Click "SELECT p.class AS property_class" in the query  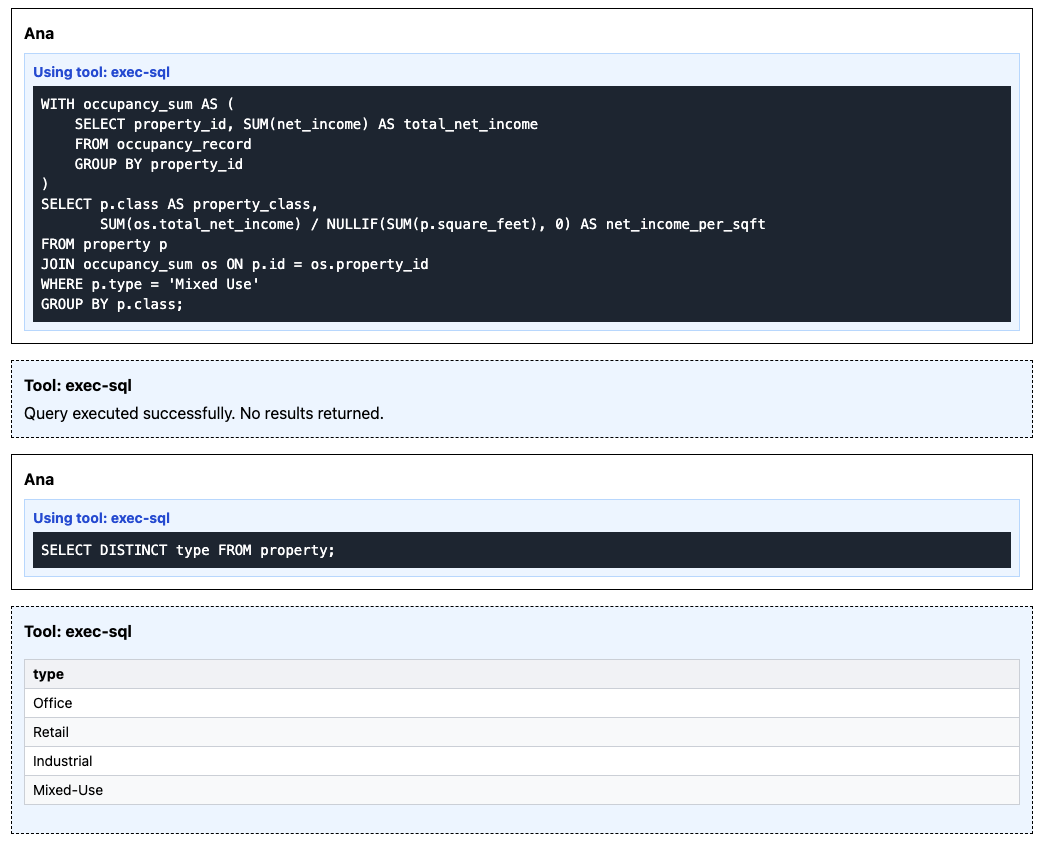pyautogui.click(x=179, y=204)
